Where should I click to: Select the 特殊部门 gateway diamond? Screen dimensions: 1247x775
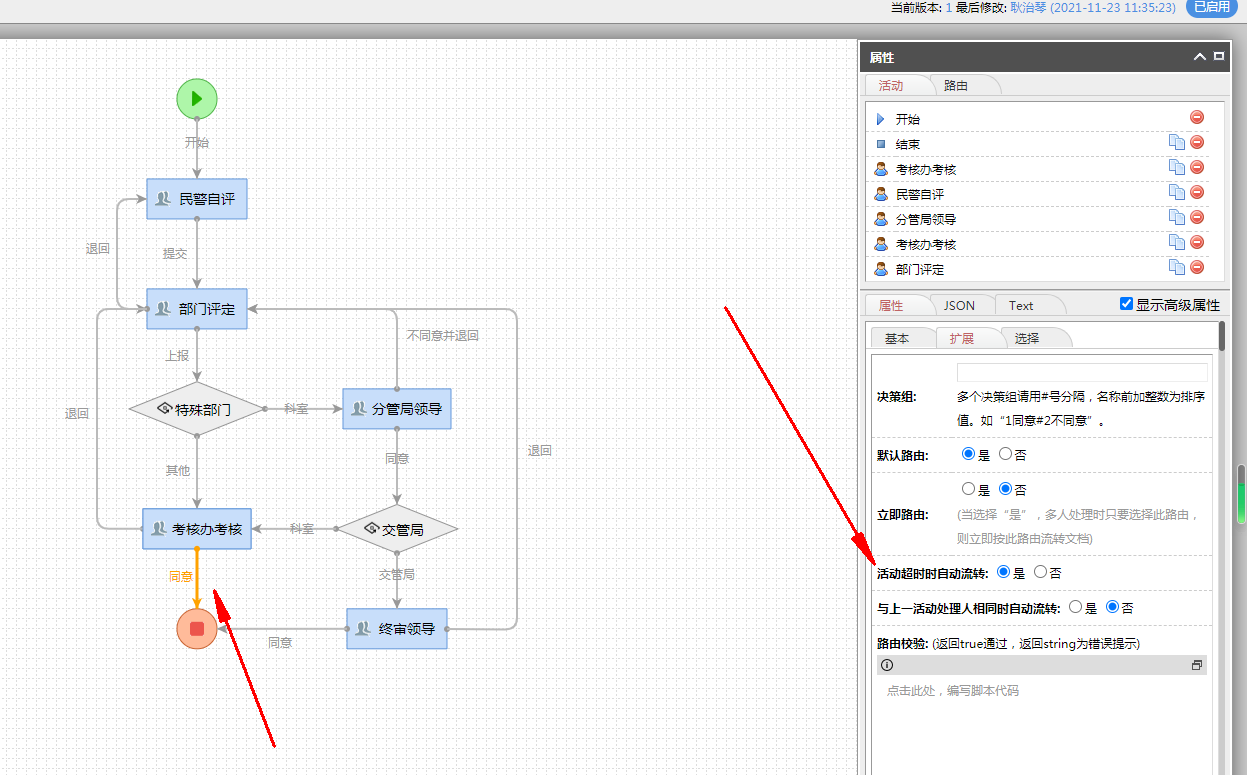[x=197, y=409]
